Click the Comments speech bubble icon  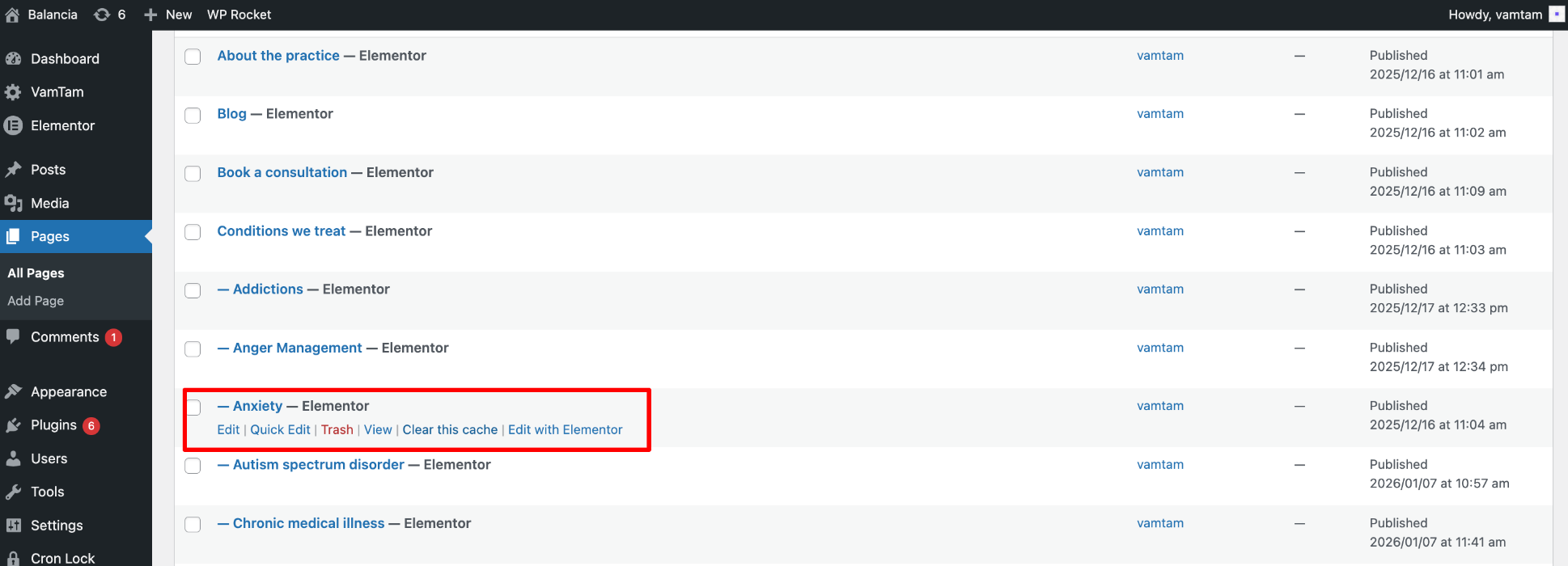pos(13,336)
